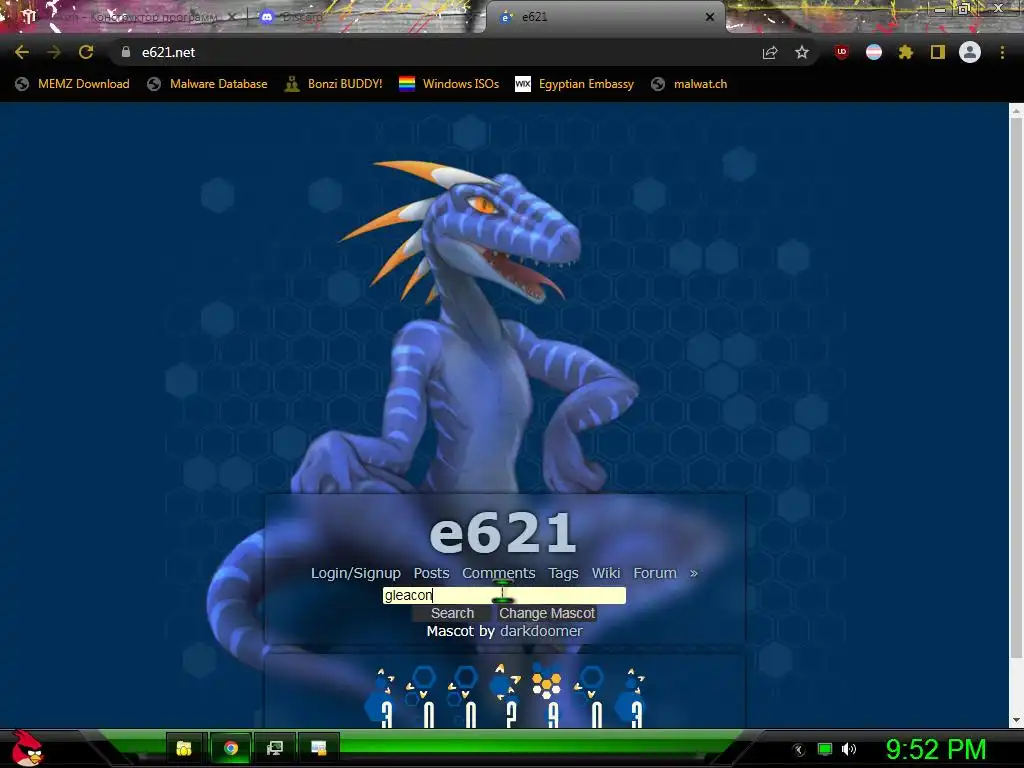Image resolution: width=1024 pixels, height=768 pixels.
Task: Expand more navigation links with »
Action: coord(694,573)
